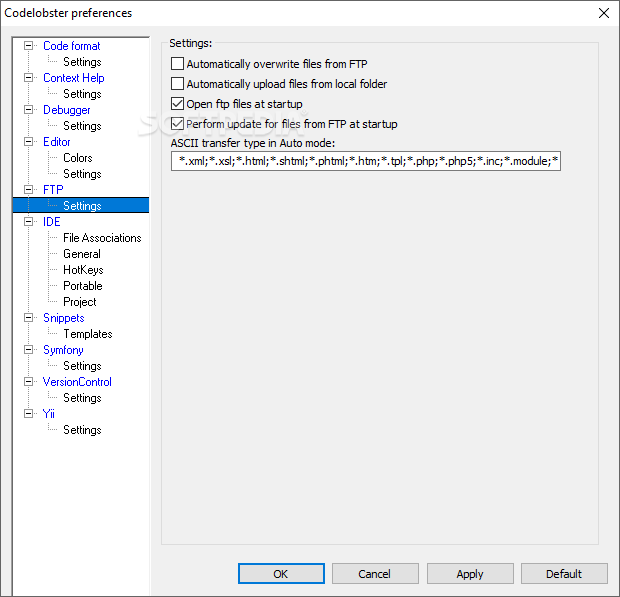
Task: Open General under IDE
Action: pyautogui.click(x=82, y=254)
